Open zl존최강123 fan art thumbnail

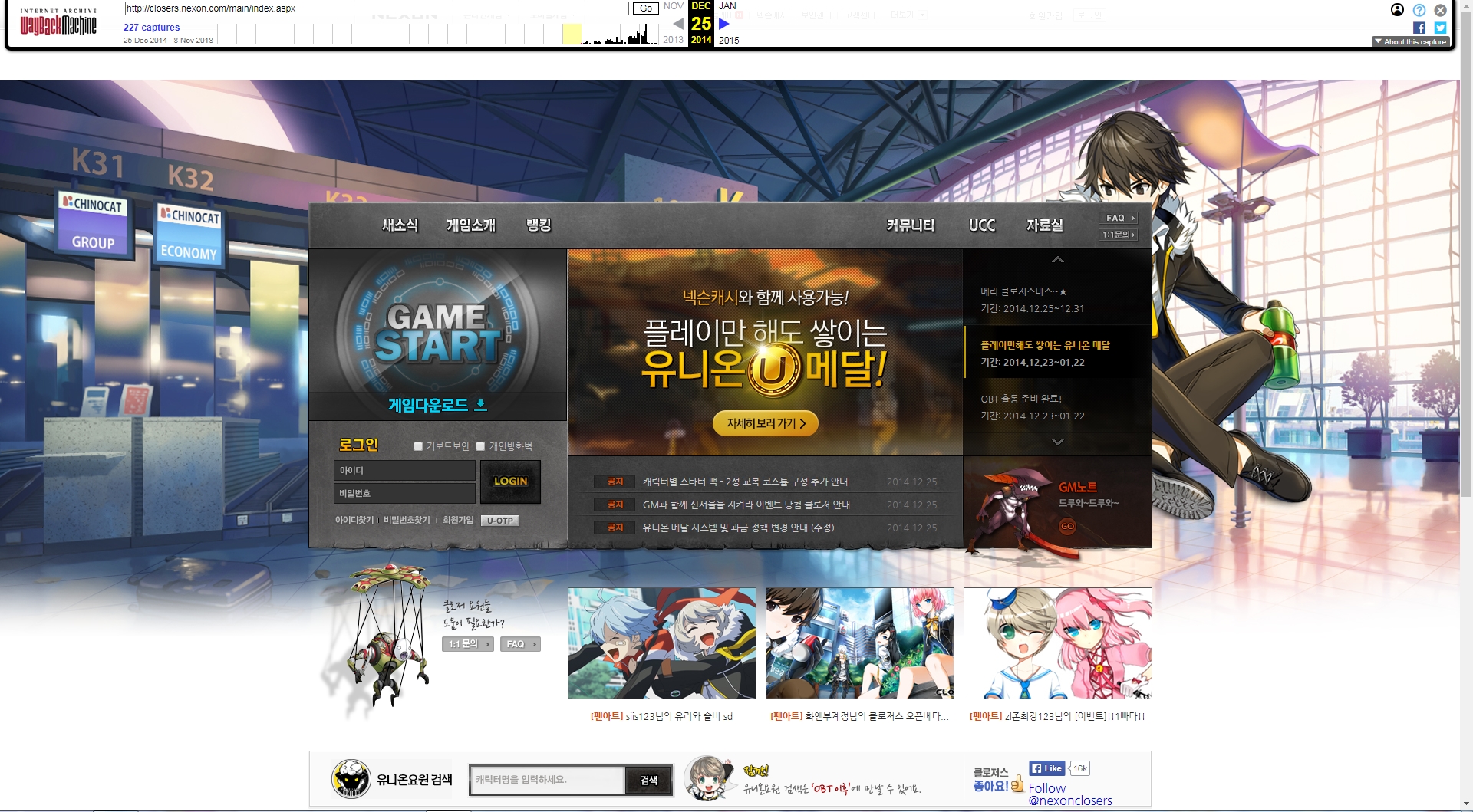[1057, 643]
